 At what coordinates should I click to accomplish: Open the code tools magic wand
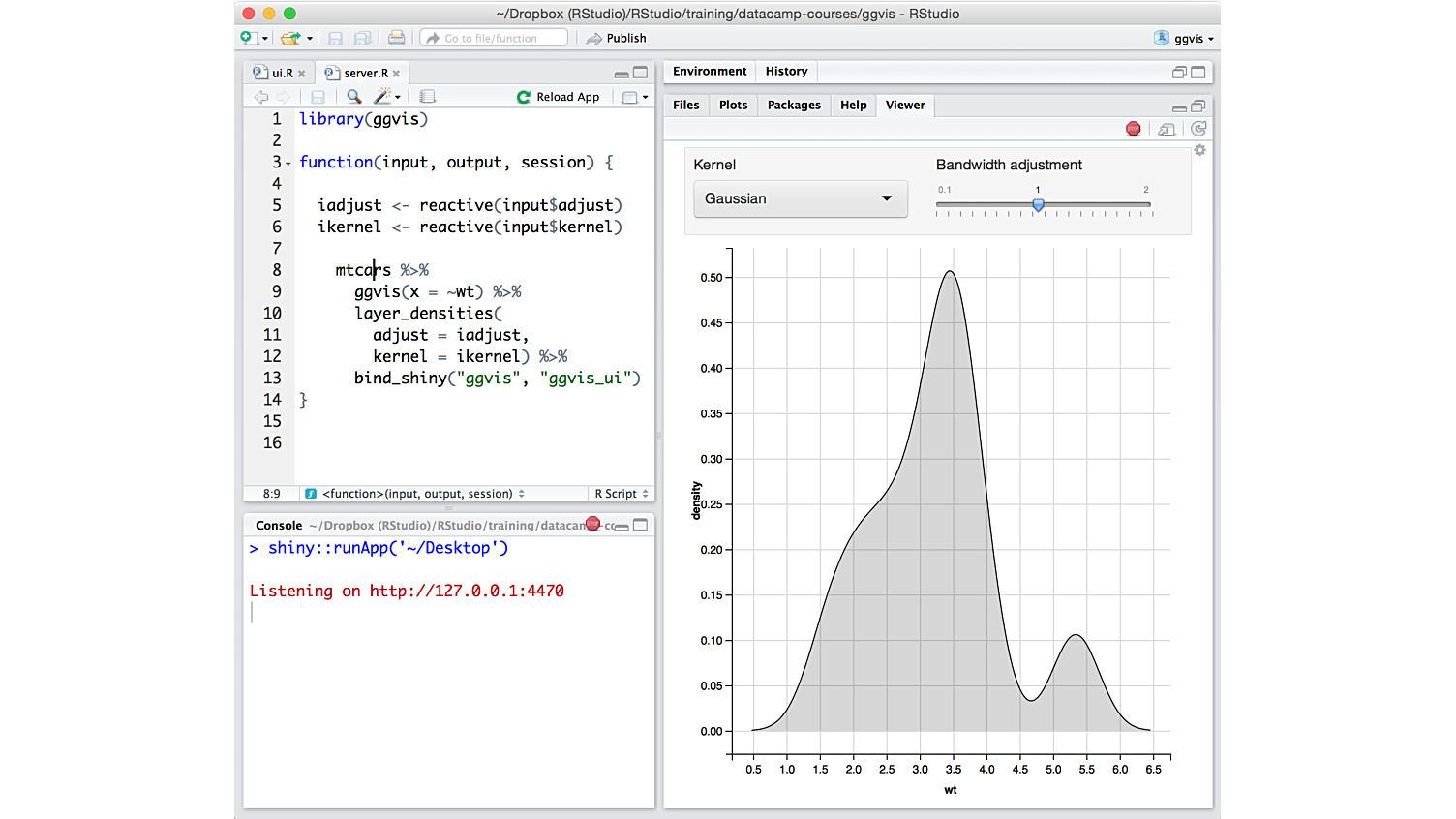point(383,97)
